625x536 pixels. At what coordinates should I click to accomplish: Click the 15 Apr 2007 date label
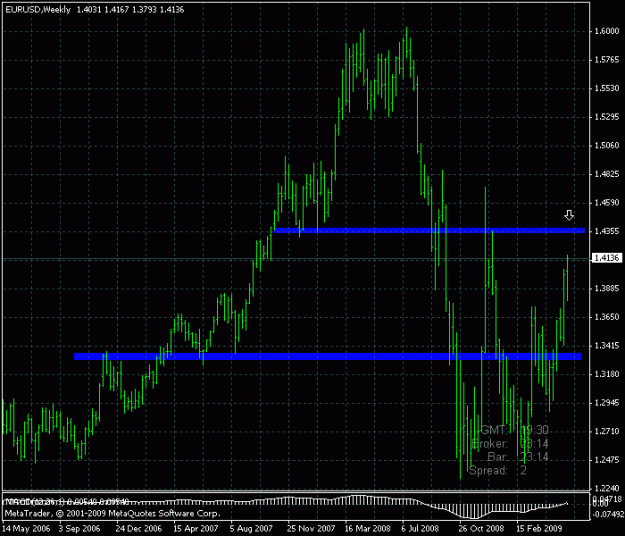pyautogui.click(x=196, y=529)
